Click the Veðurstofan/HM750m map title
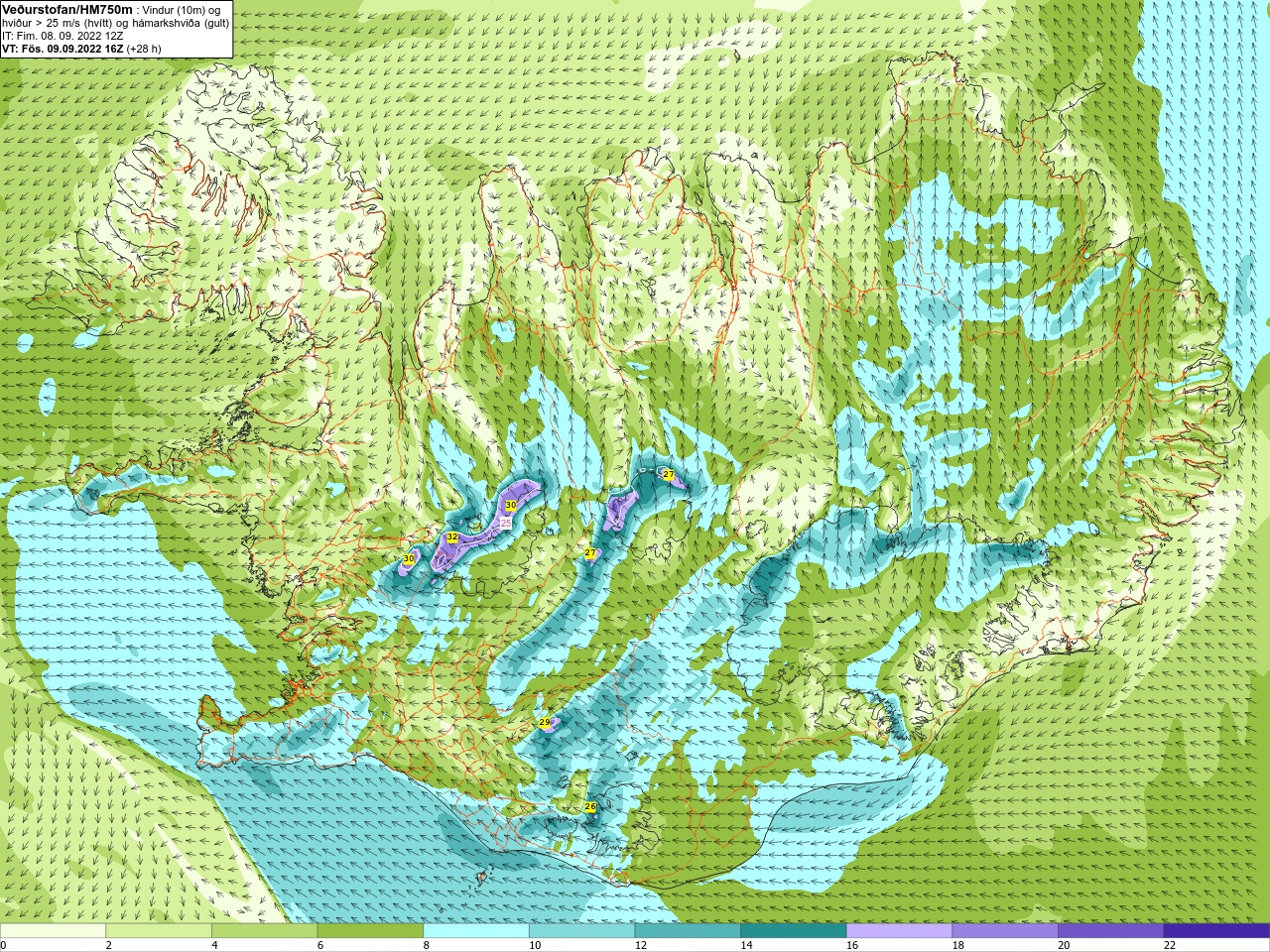 point(66,9)
